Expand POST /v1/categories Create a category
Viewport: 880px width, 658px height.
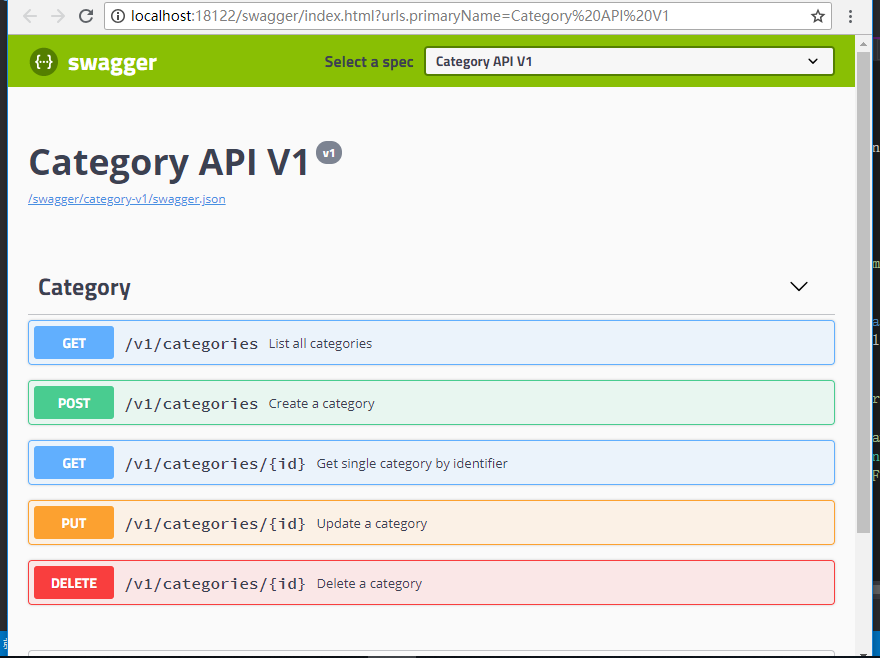point(431,403)
